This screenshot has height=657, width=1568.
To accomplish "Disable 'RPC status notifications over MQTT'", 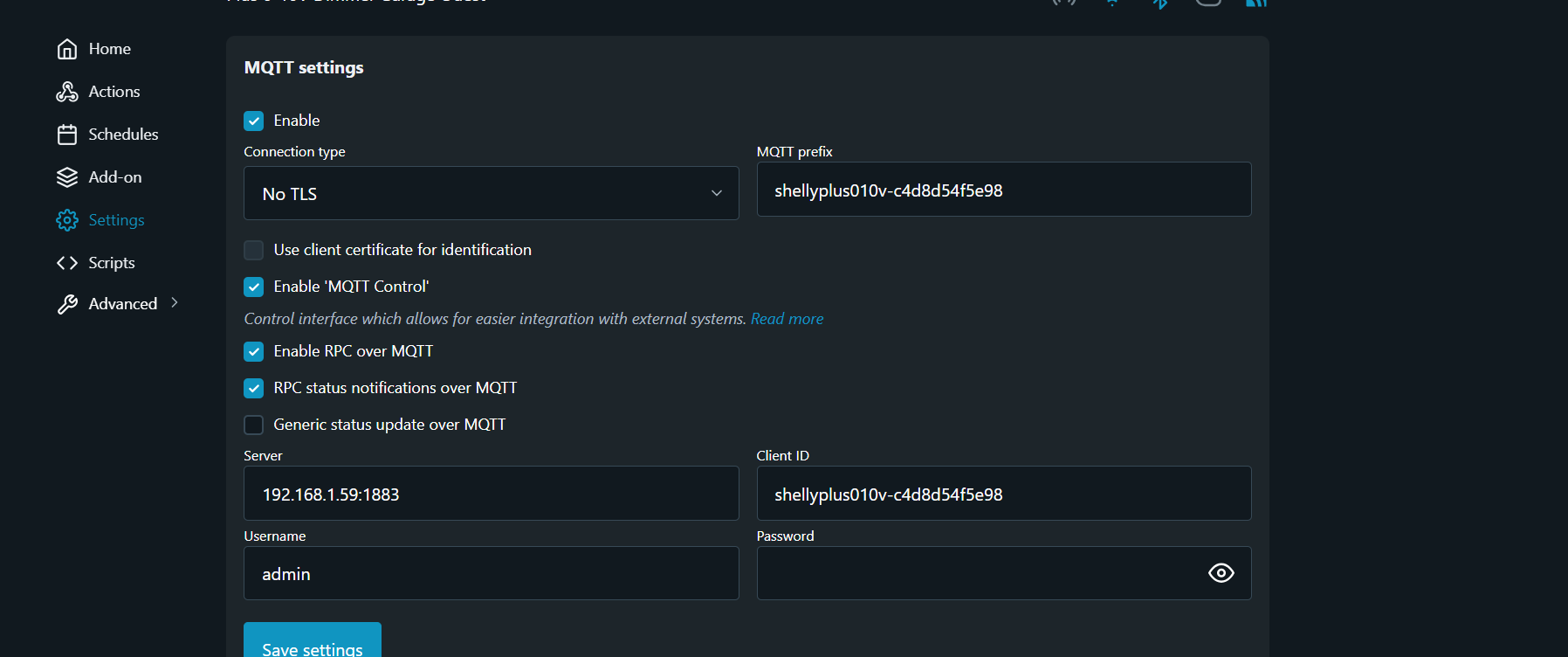I will (x=254, y=388).
